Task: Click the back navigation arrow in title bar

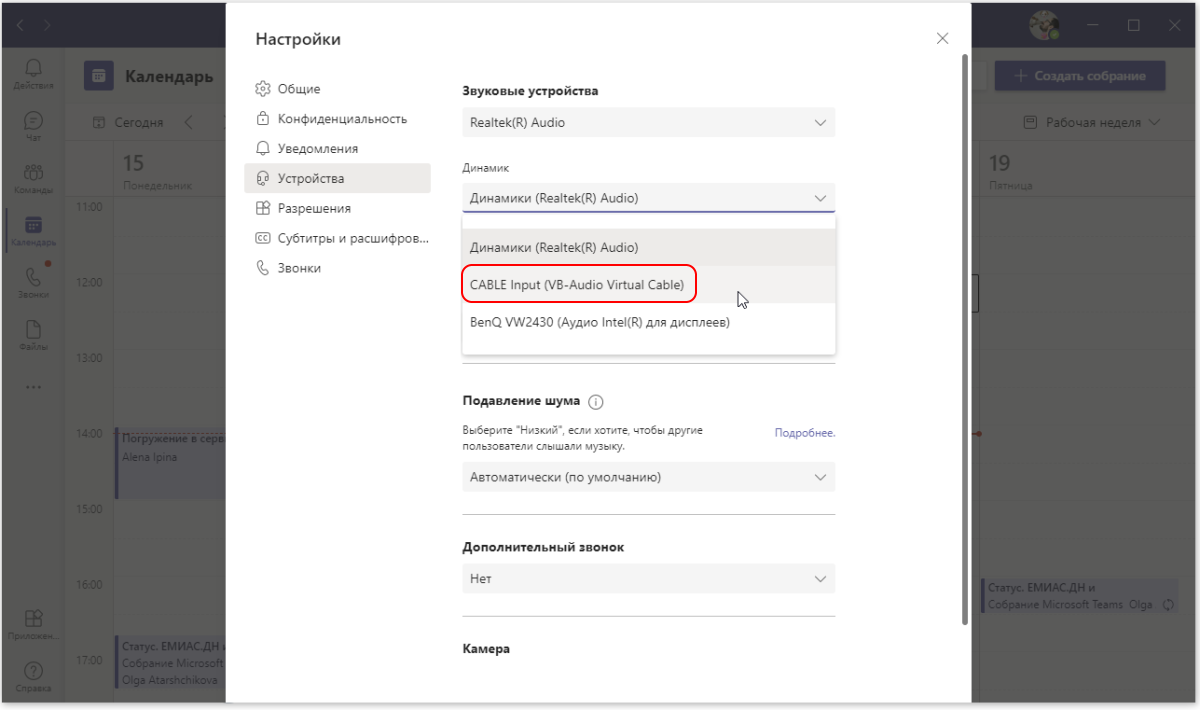Action: (x=21, y=23)
